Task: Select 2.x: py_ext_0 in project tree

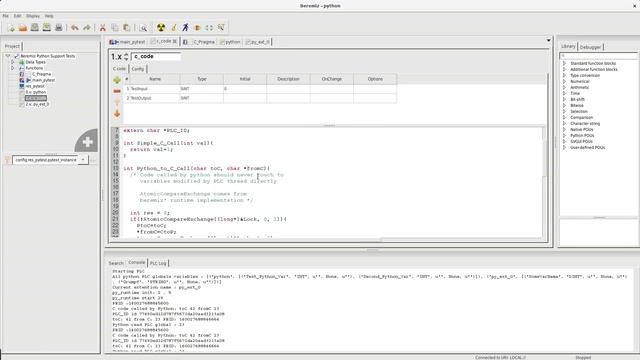Action: (37, 104)
